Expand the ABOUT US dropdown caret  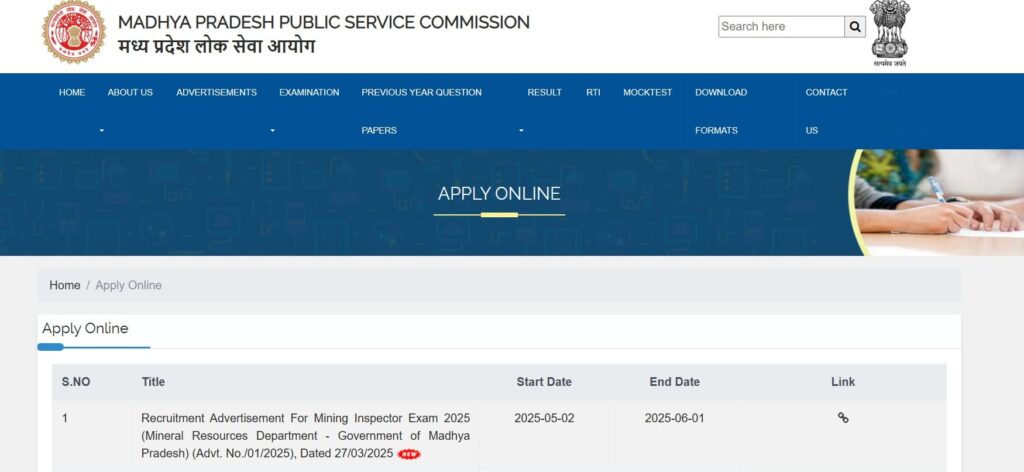click(x=102, y=131)
